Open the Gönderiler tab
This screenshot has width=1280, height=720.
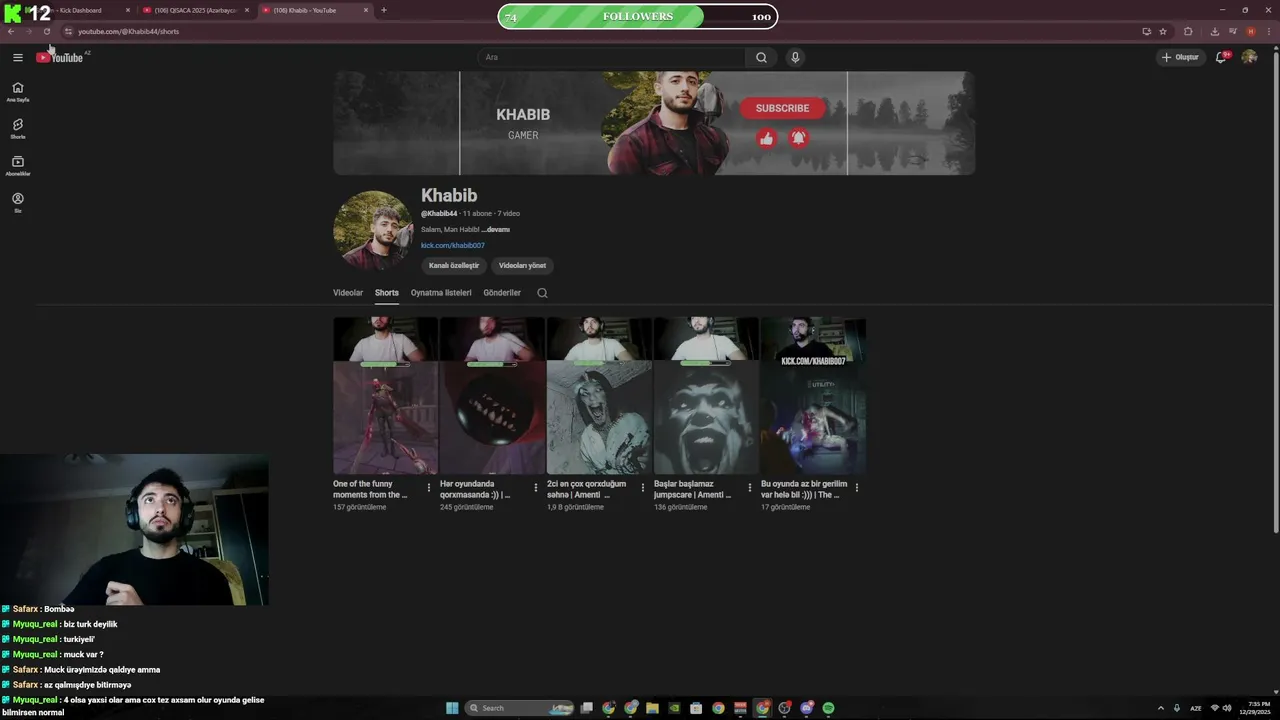click(502, 293)
